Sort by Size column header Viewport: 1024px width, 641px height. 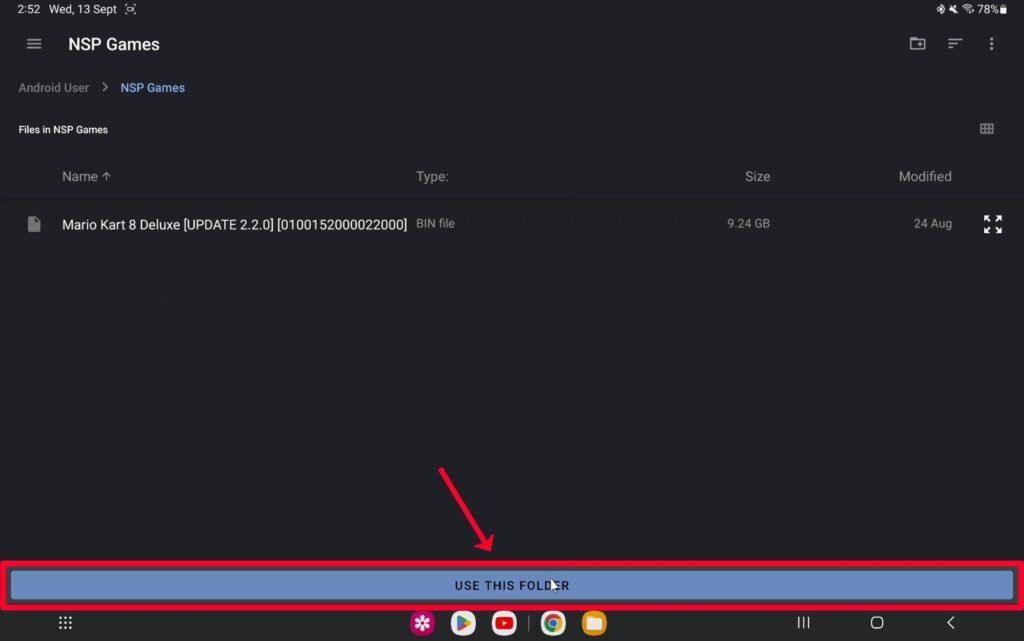757,176
